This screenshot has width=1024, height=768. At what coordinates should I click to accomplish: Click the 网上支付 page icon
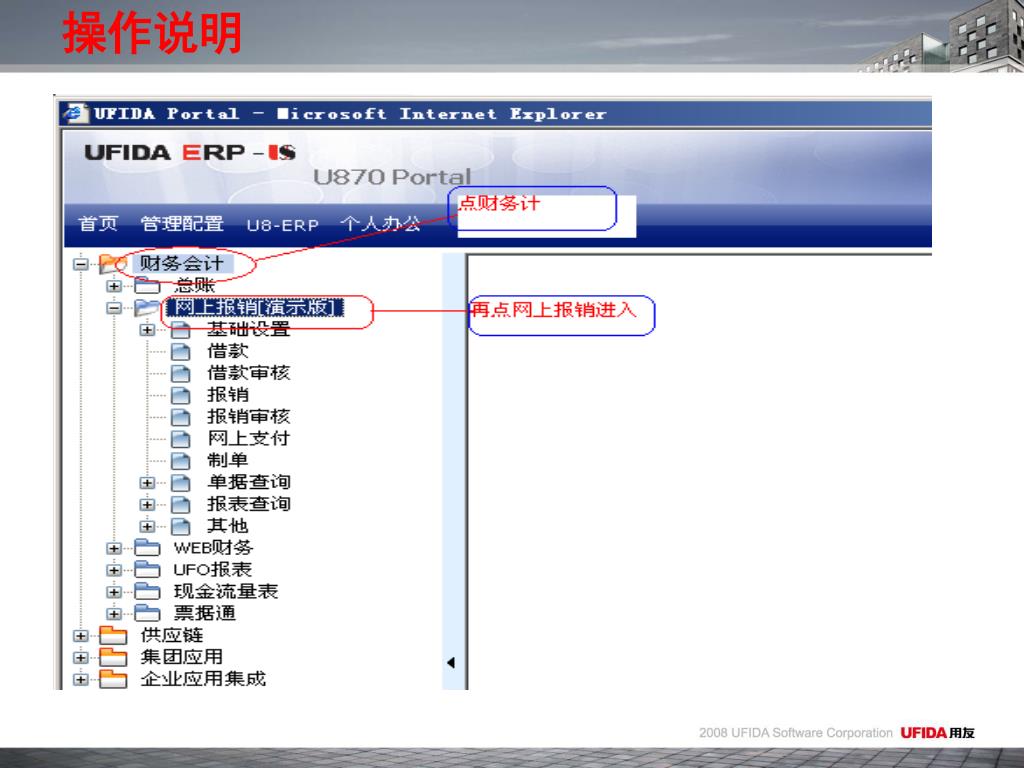pos(180,440)
